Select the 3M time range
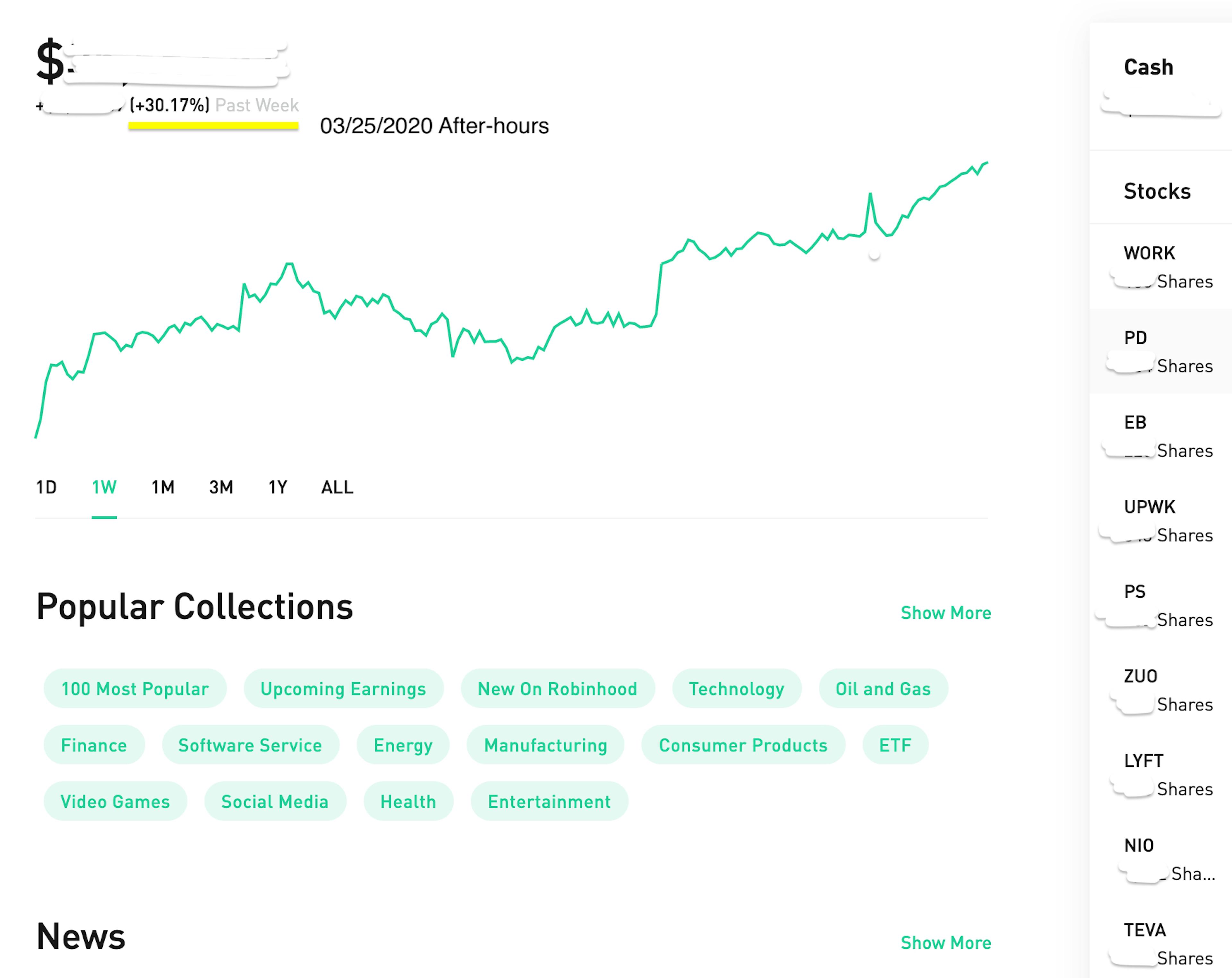1232x978 pixels. coord(221,487)
